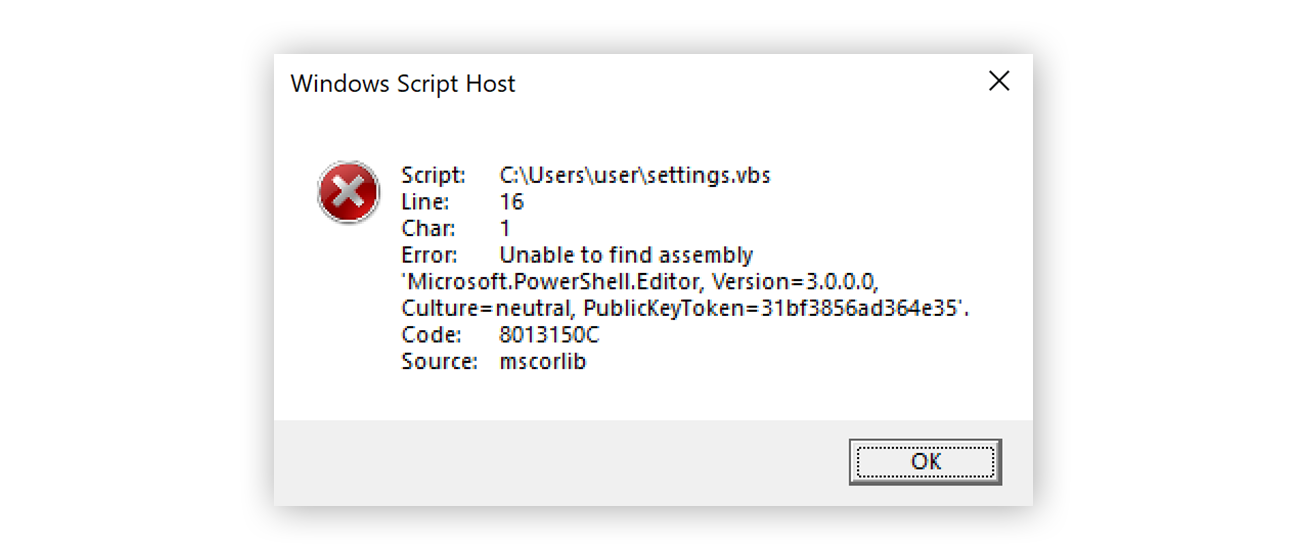This screenshot has height=558, width=1308.
Task: Click the Char value 1
Action: pos(505,228)
